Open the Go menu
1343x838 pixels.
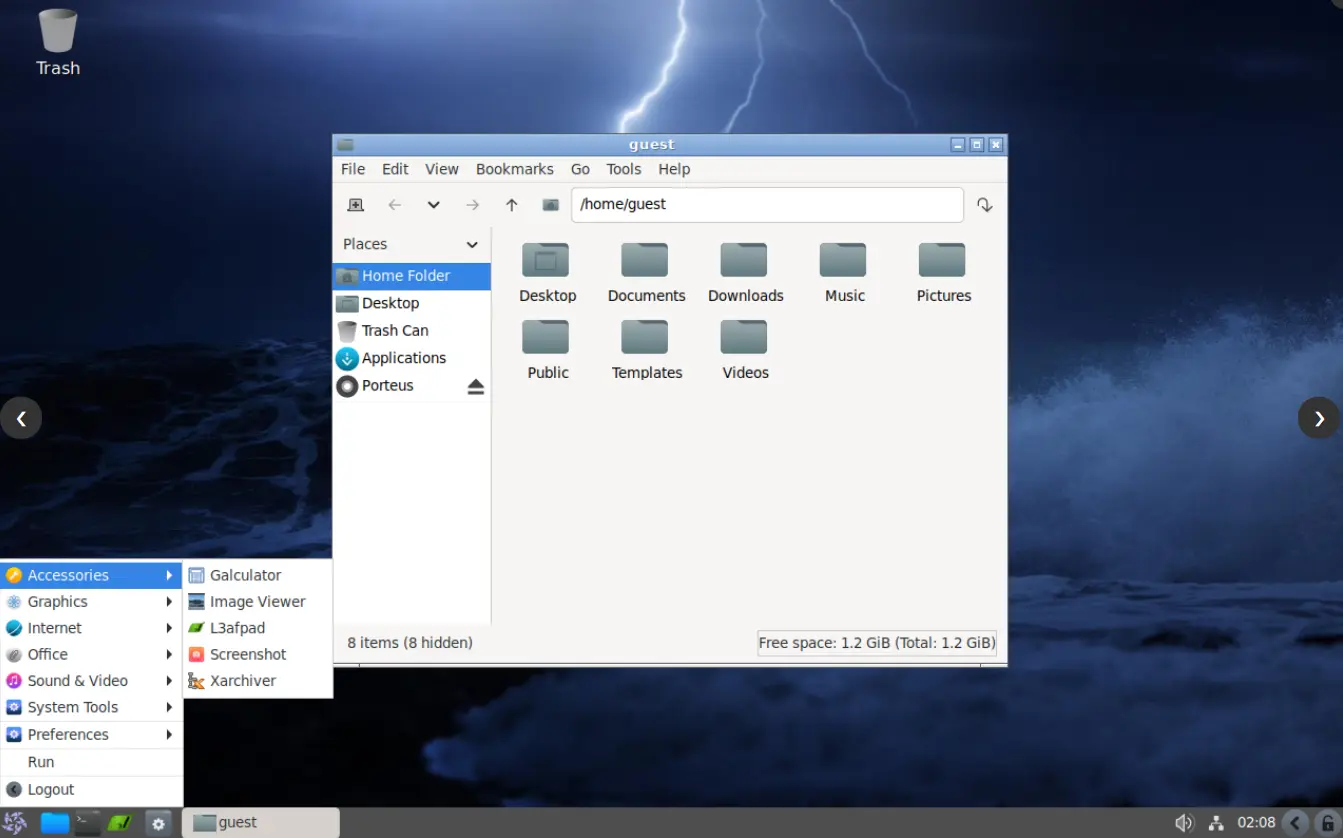click(580, 169)
